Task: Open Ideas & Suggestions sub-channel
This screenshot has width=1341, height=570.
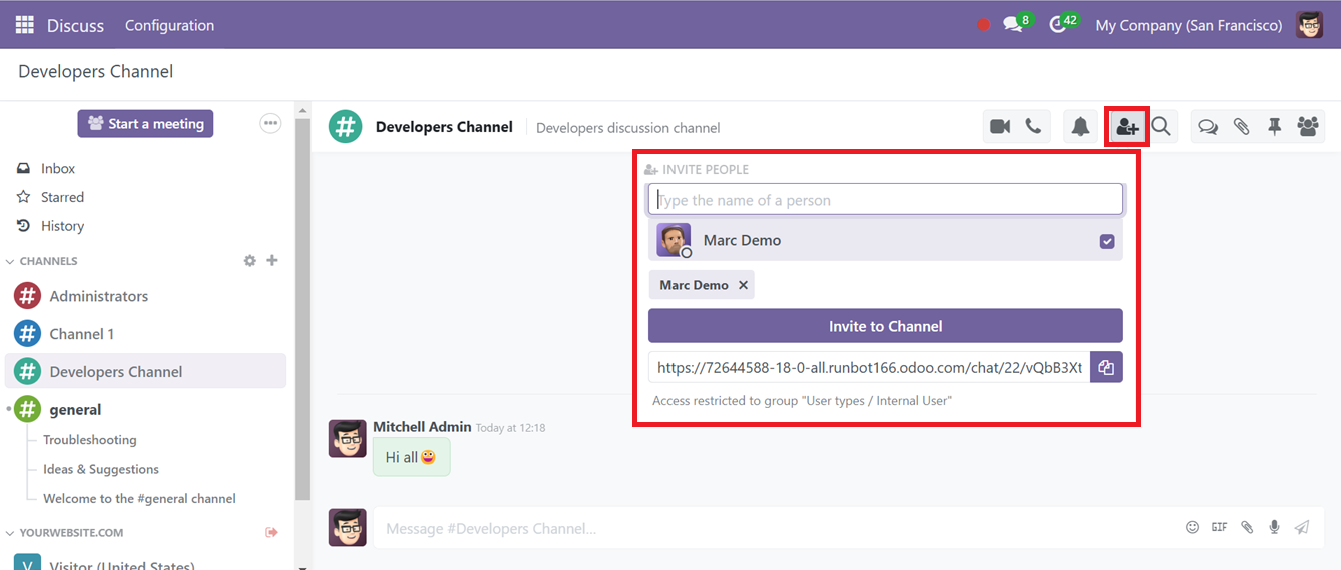Action: pos(101,469)
